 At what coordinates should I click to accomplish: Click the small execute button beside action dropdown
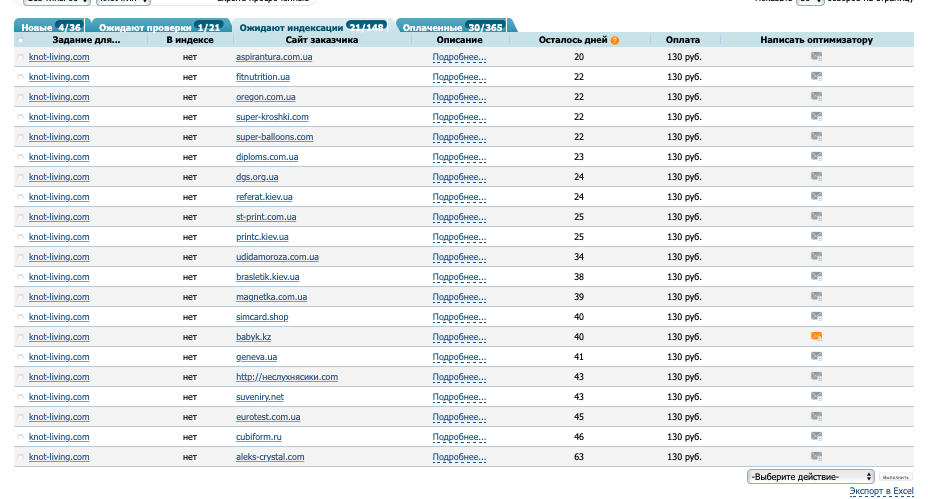(895, 477)
